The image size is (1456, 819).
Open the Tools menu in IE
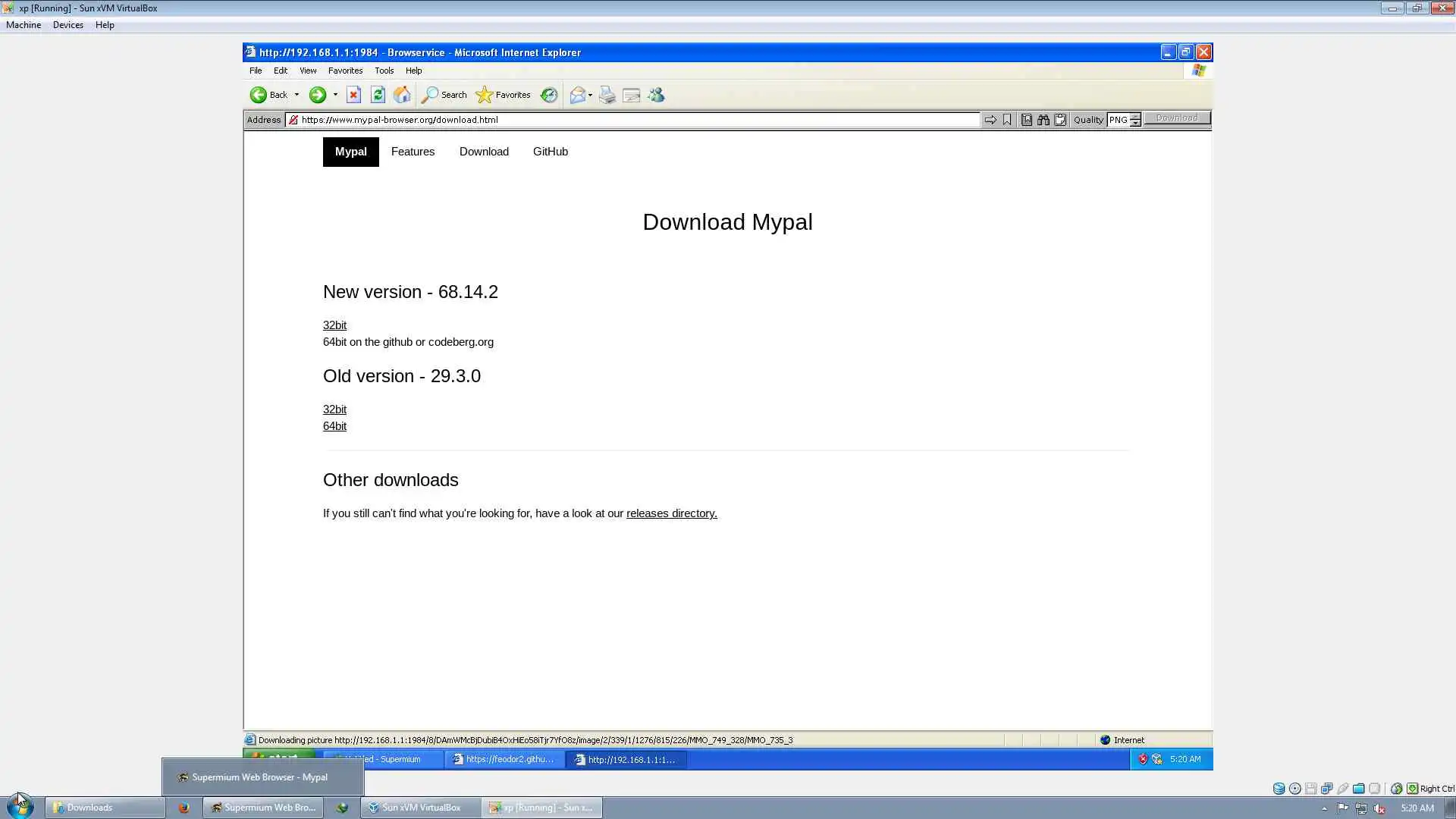pos(384,71)
